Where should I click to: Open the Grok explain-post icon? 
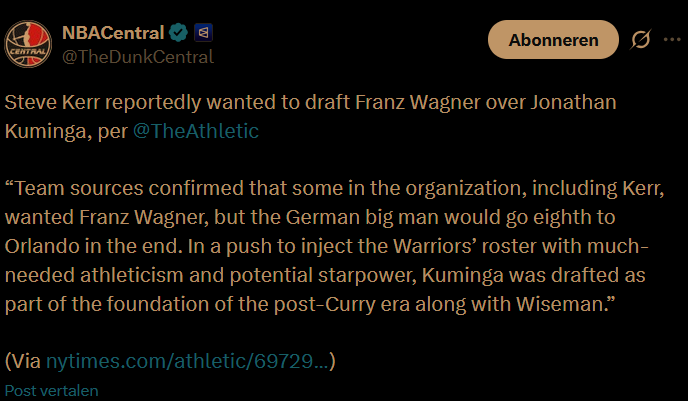[x=641, y=39]
